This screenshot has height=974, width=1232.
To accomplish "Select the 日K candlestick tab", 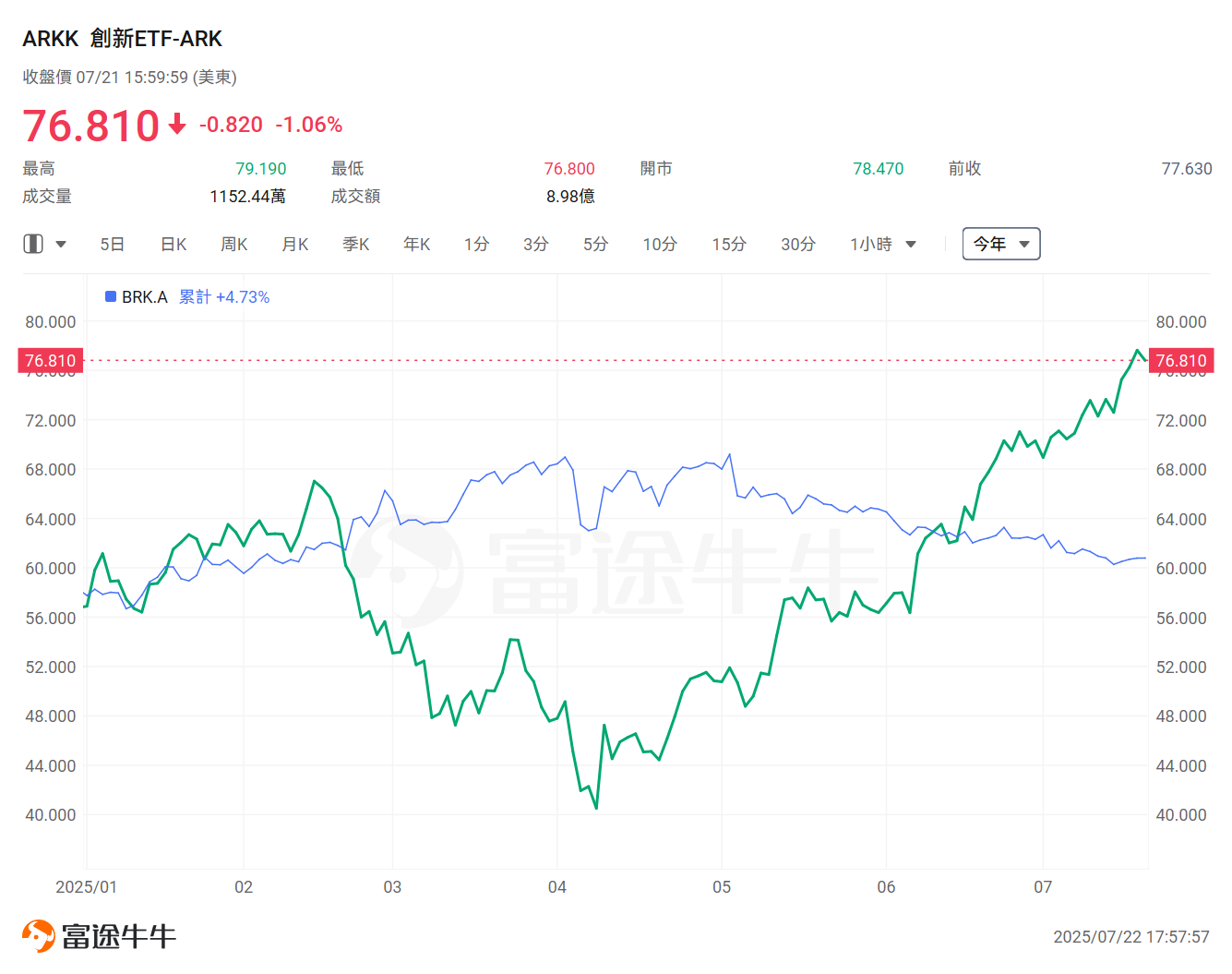I will point(173,245).
